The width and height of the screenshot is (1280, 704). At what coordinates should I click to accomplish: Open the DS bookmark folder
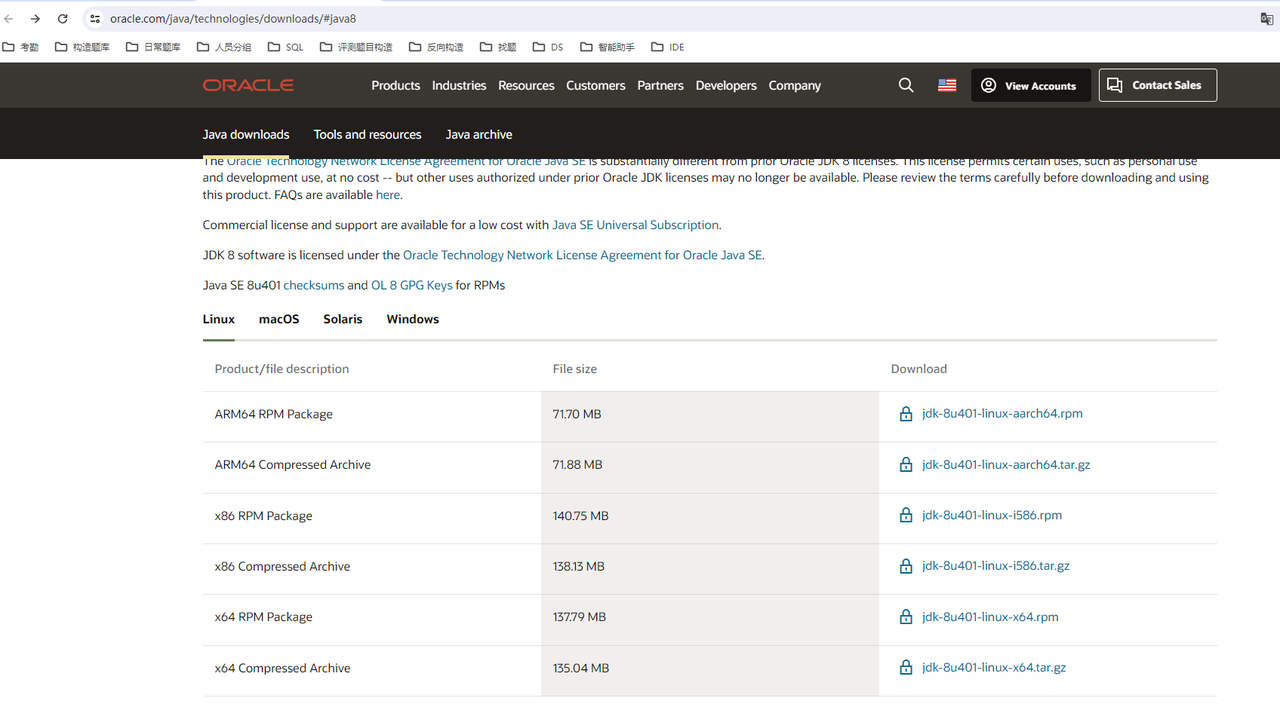(x=548, y=47)
